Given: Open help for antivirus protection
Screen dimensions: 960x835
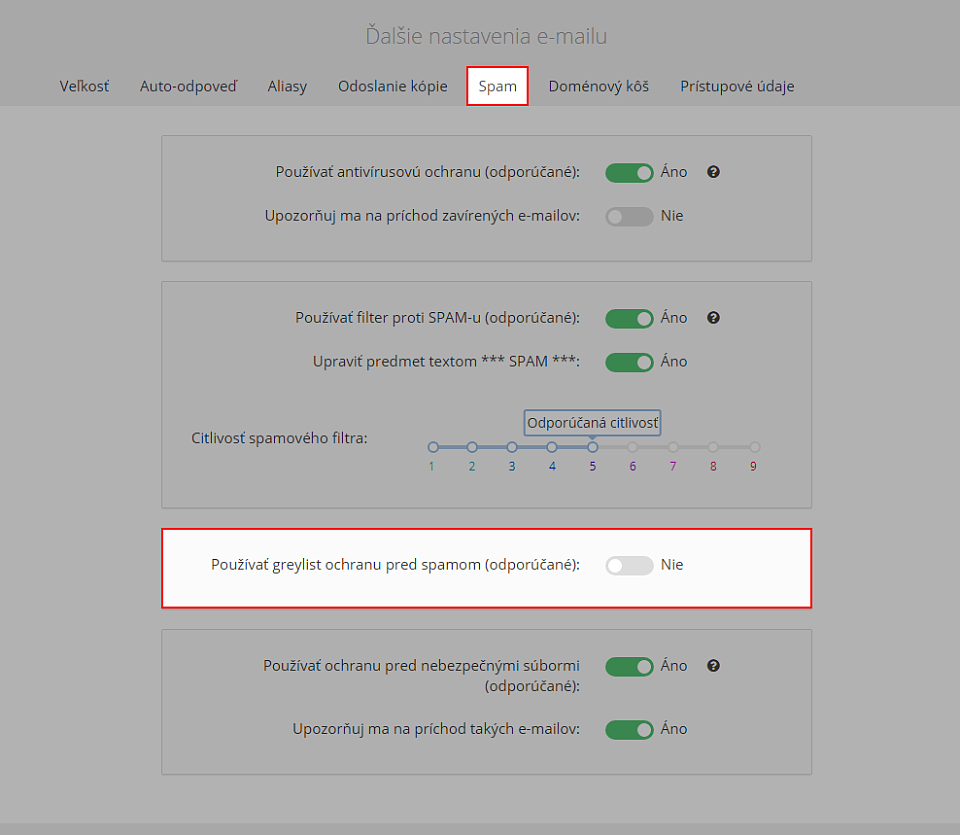Looking at the screenshot, I should coord(713,172).
